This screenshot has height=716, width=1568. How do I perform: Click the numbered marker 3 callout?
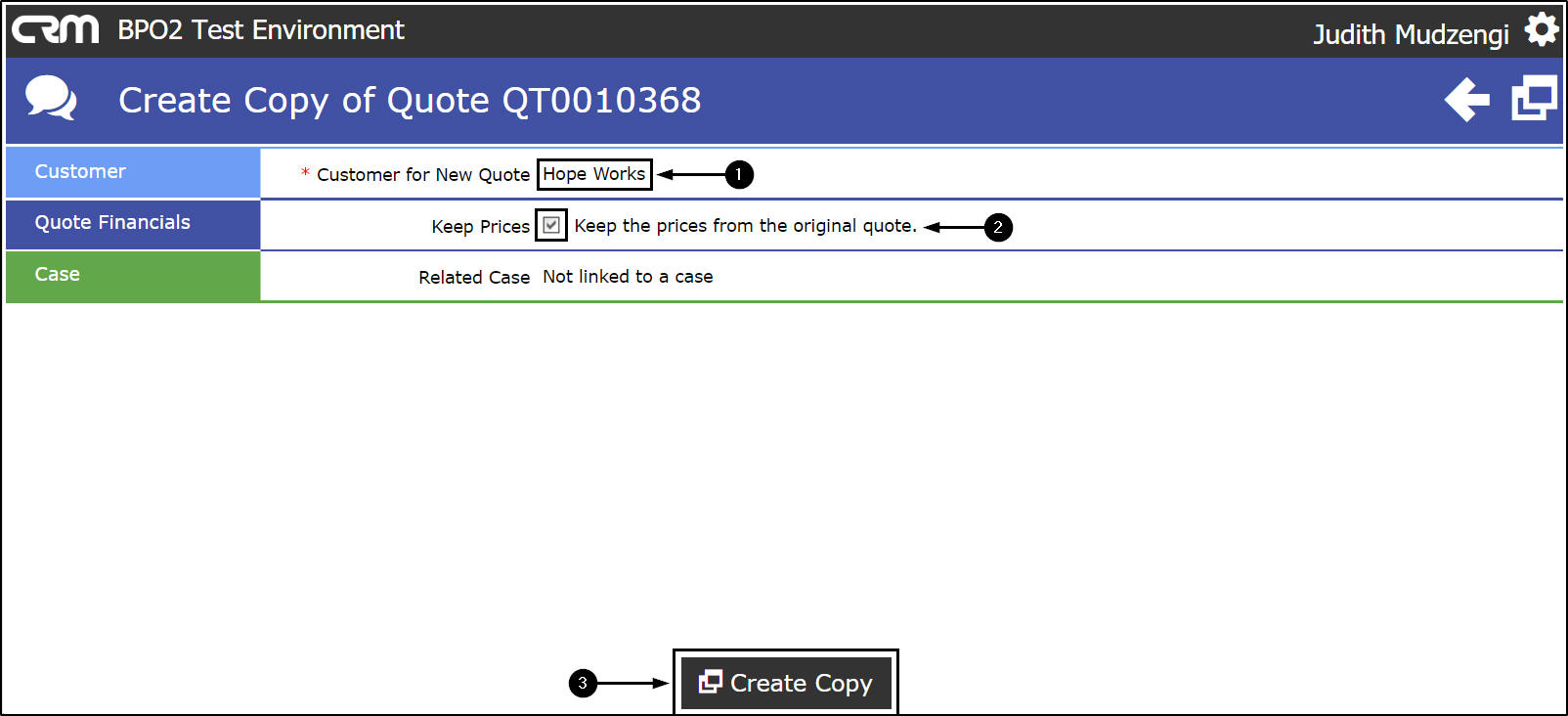pyautogui.click(x=583, y=683)
